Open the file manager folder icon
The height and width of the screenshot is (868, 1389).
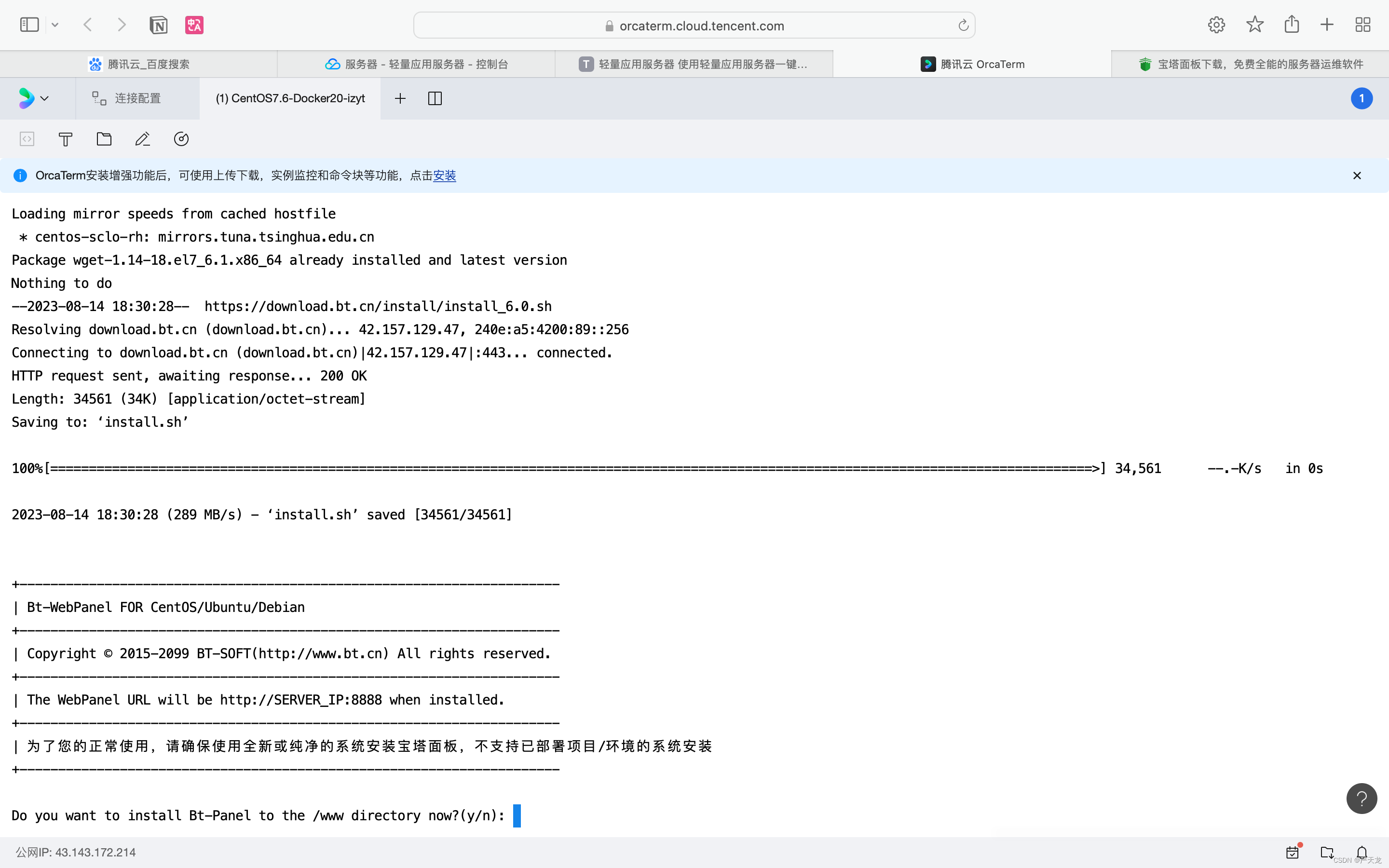(104, 139)
